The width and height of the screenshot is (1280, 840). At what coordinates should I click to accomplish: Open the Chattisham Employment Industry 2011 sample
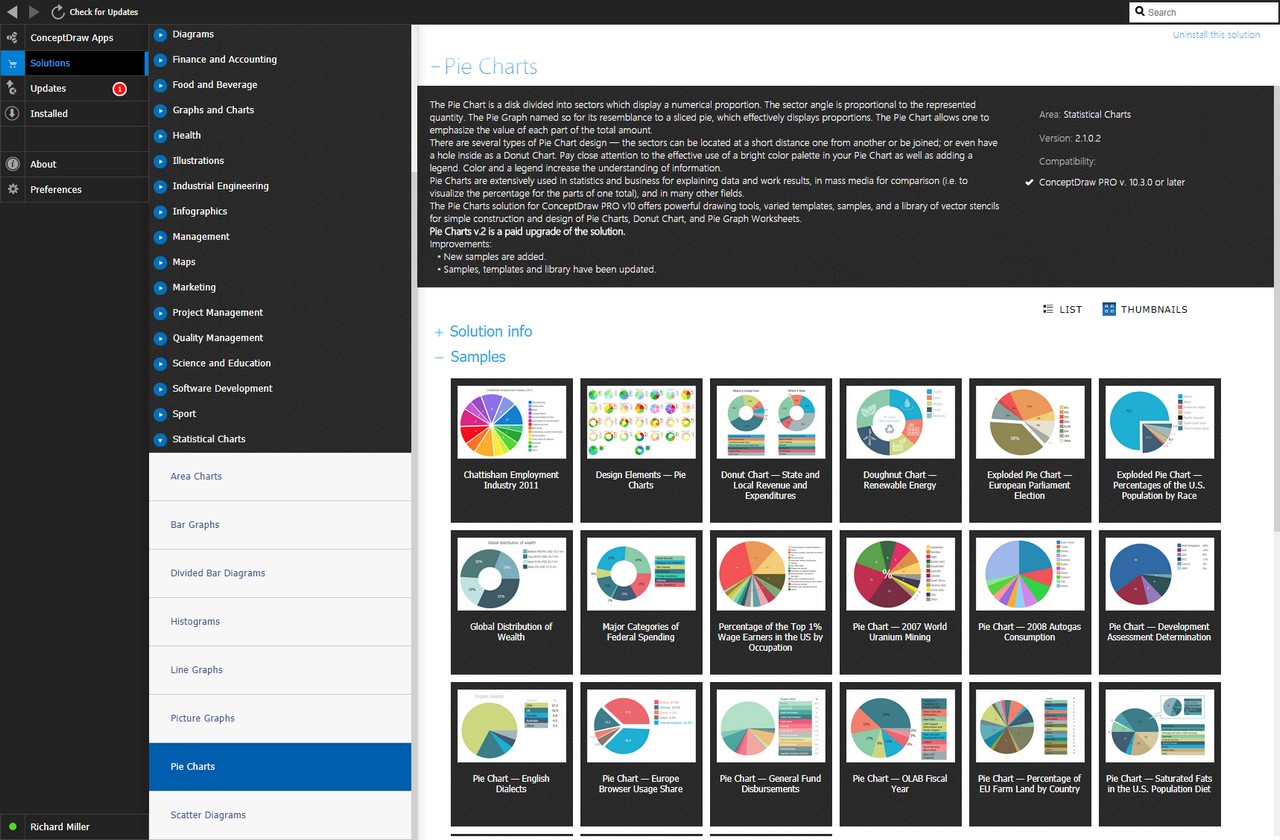[x=511, y=450]
